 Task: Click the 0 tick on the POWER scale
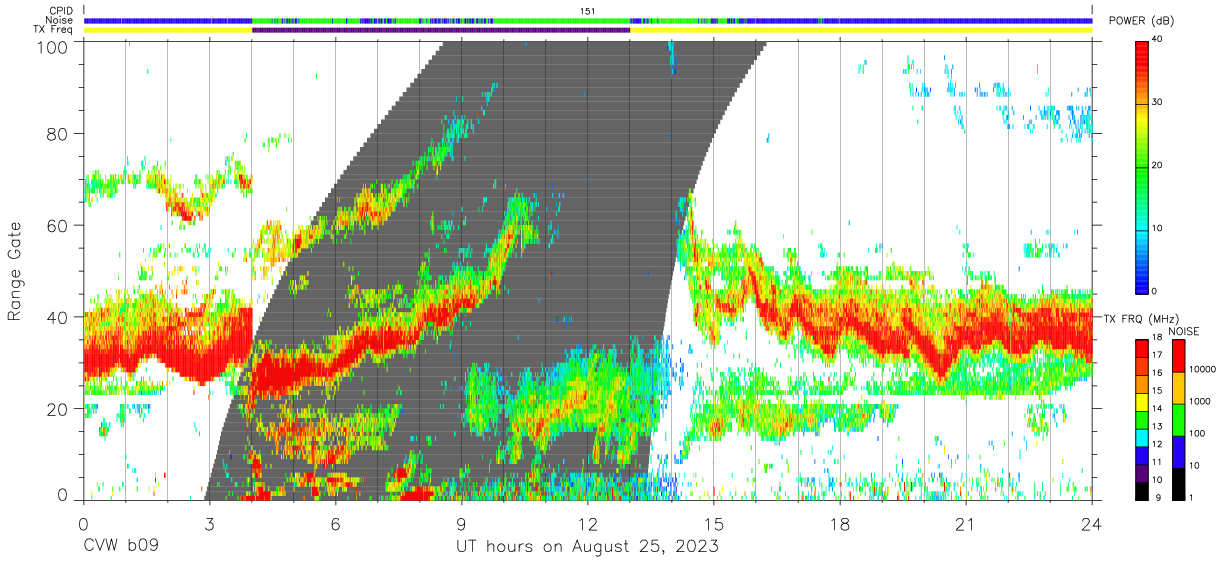[x=1154, y=291]
